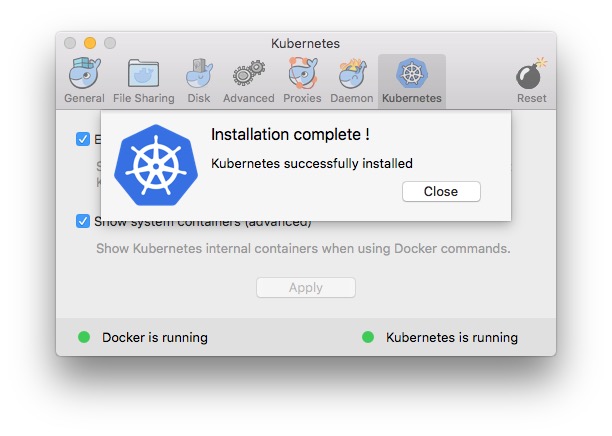This screenshot has height=436, width=612.
Task: Click the red window close button
Action: click(x=70, y=43)
